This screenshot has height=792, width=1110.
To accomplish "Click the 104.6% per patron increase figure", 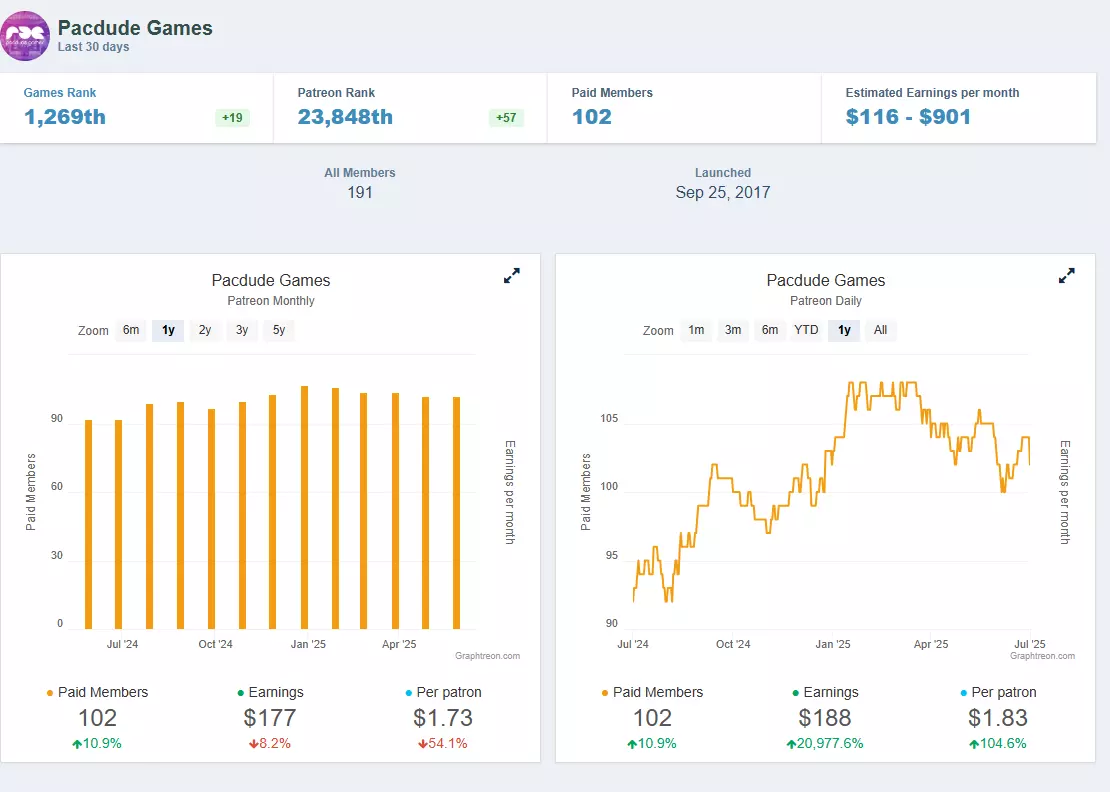I will 997,744.
